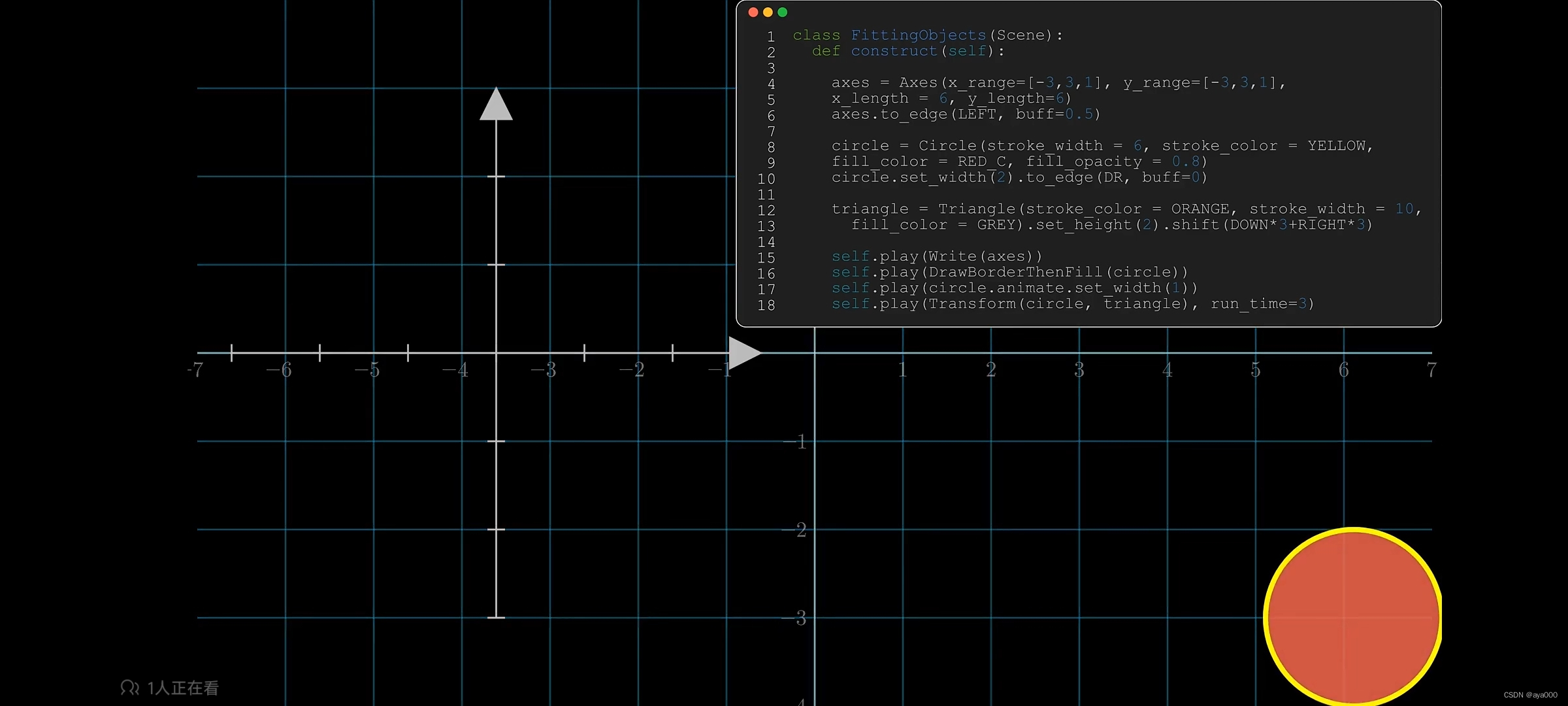Screen dimensions: 1568x706
Task: Click the CSDN @aya000 watermark
Action: click(1530, 695)
